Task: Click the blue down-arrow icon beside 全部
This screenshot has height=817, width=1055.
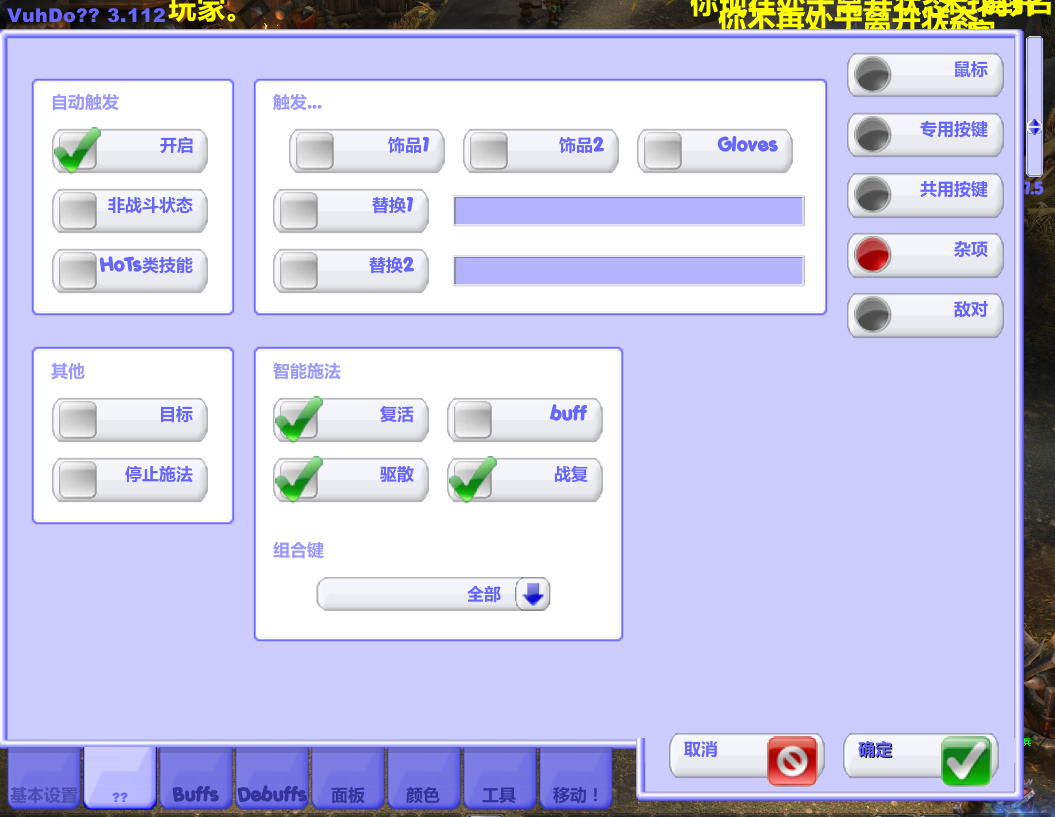Action: (x=535, y=593)
